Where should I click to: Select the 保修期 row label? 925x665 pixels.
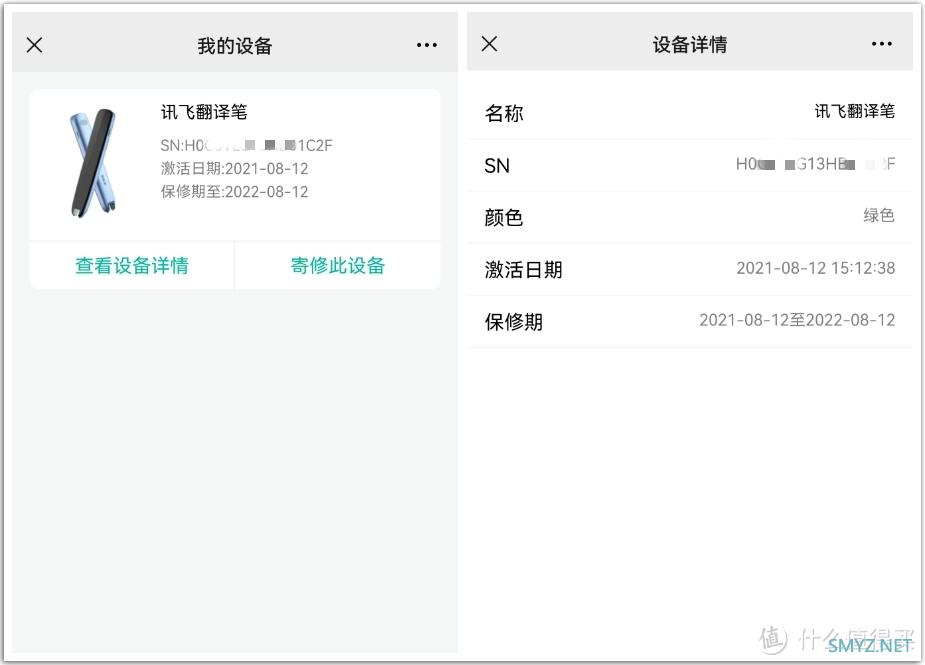click(x=513, y=322)
